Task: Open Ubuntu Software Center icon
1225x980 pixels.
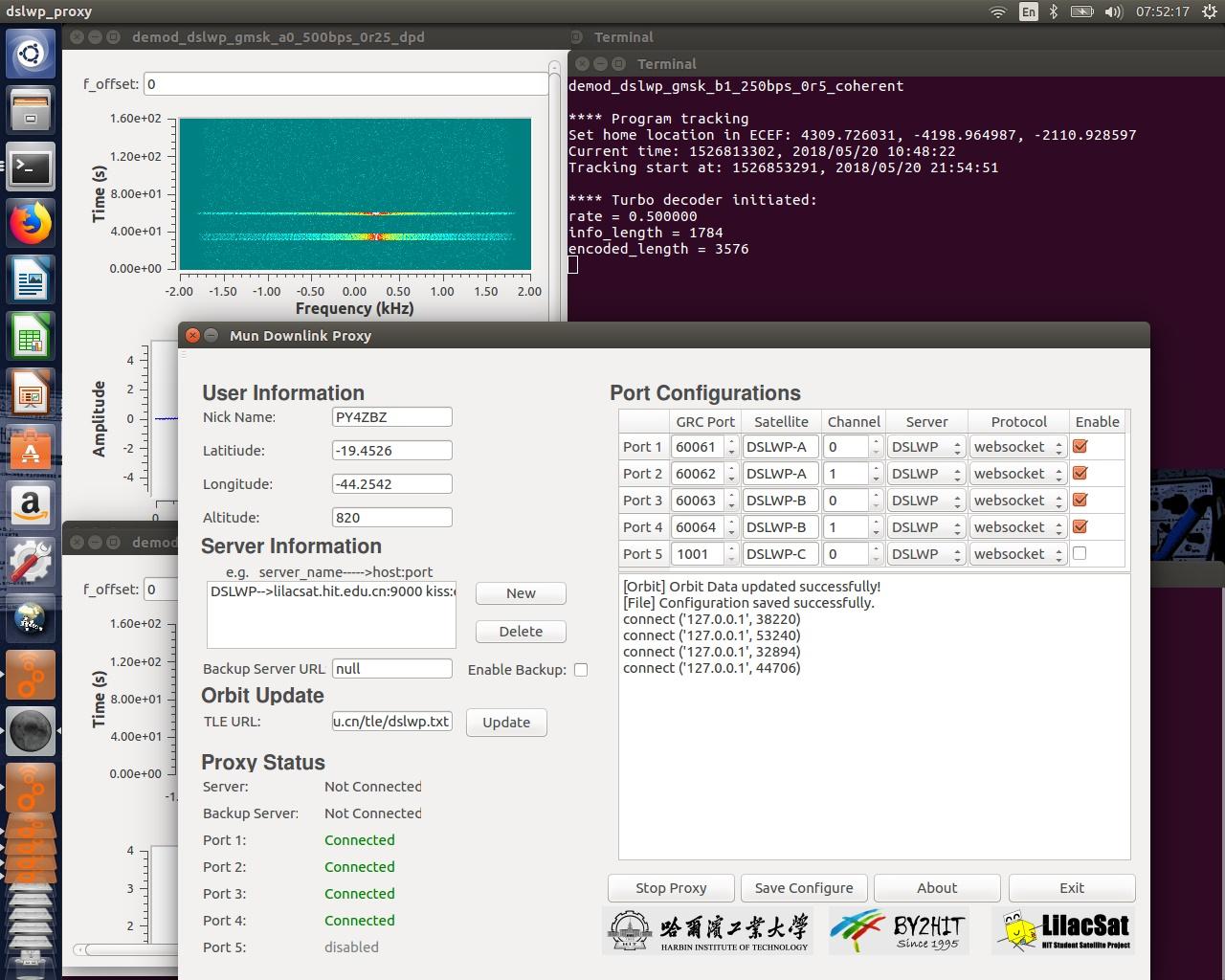Action: 31,449
